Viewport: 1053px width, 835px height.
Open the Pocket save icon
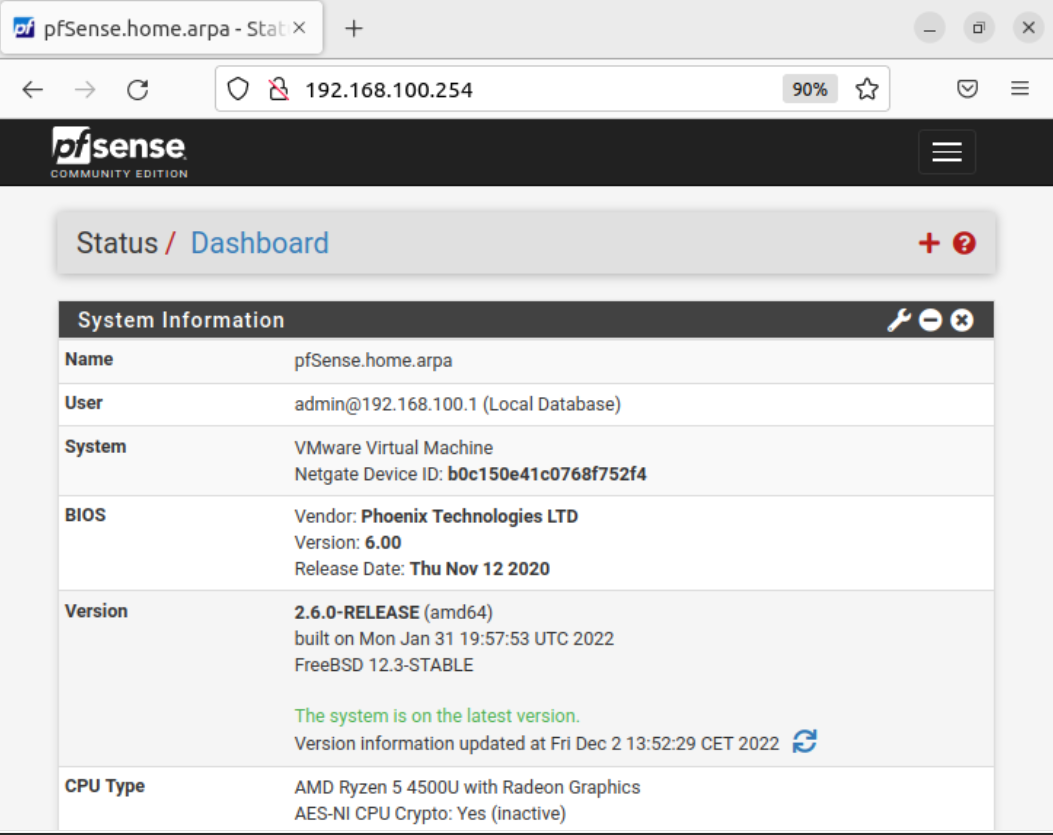pyautogui.click(x=967, y=89)
